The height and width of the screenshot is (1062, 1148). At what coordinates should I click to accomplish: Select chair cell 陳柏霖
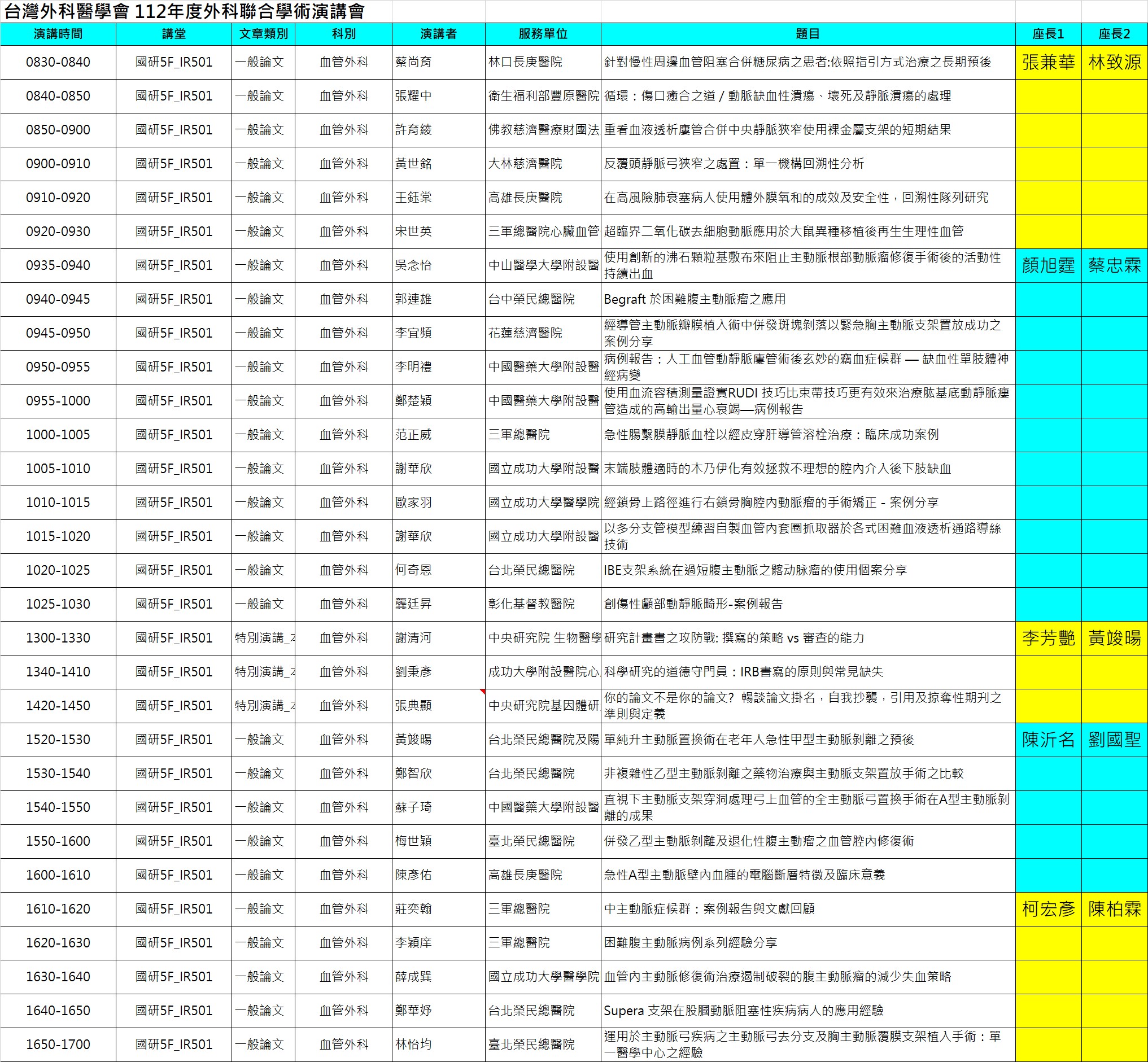pos(1115,909)
